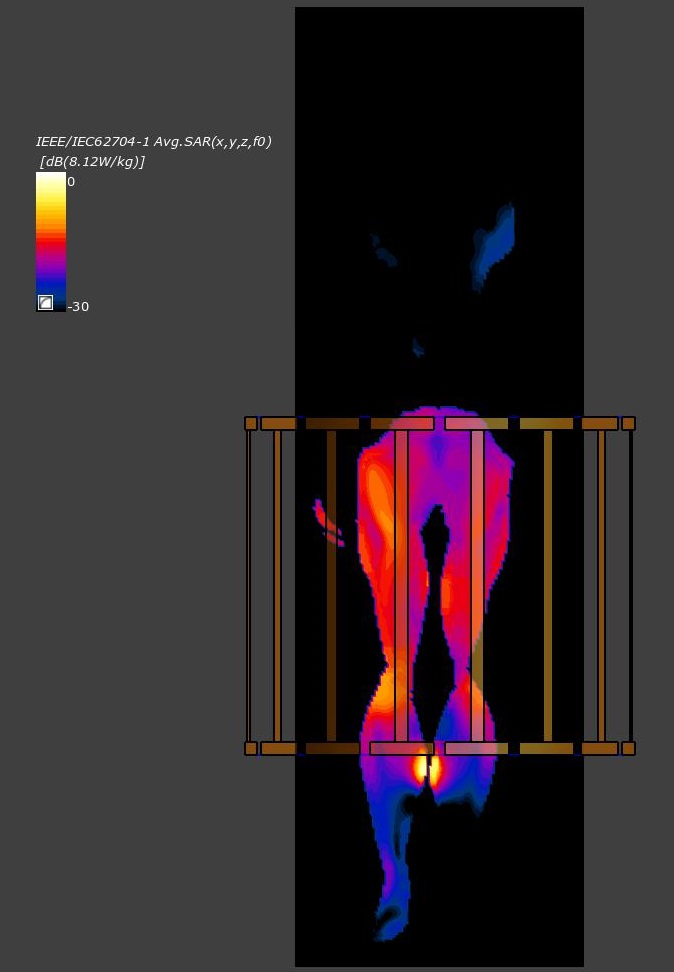The width and height of the screenshot is (674, 972).
Task: Click the bottom-left corner coil end cap
Action: click(x=251, y=748)
